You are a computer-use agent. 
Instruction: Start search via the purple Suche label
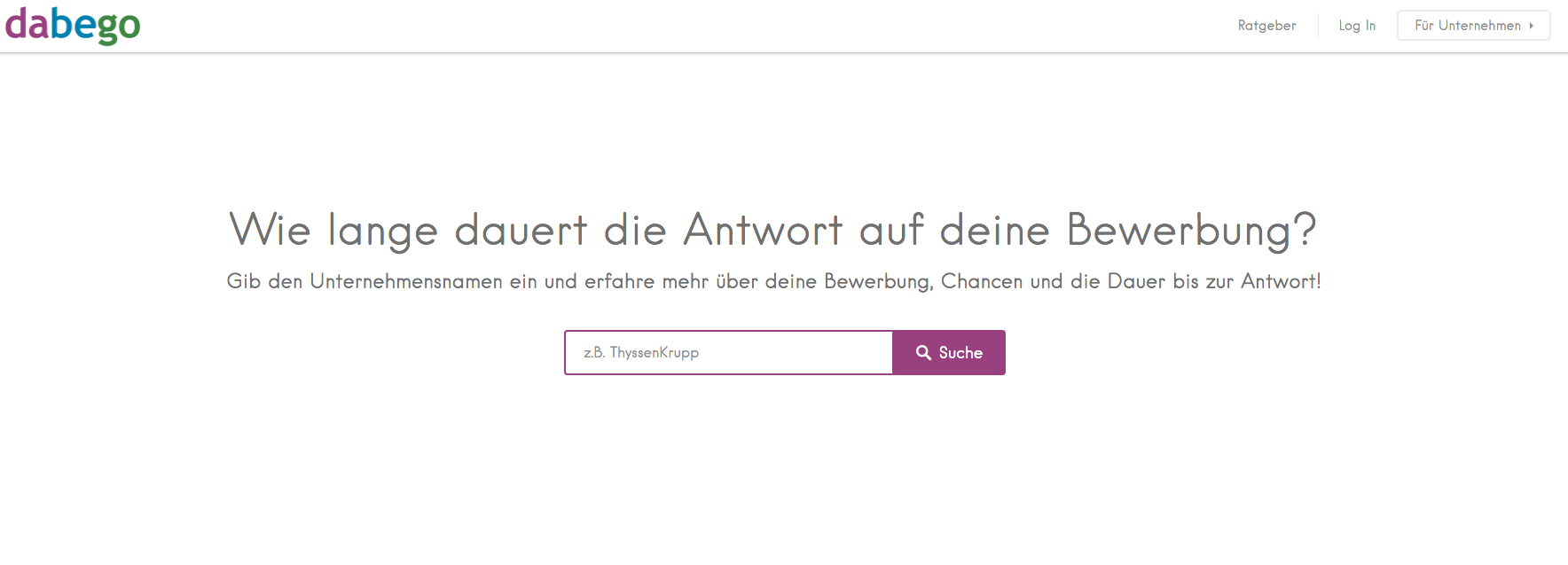point(960,353)
